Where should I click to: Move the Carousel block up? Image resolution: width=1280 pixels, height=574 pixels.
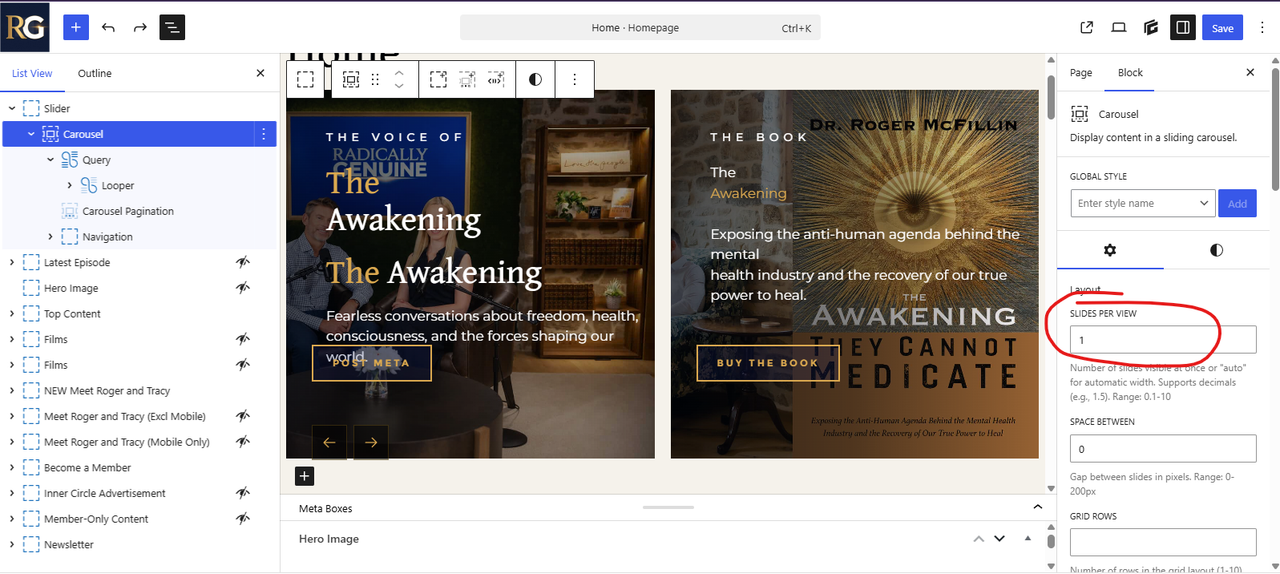click(x=399, y=73)
